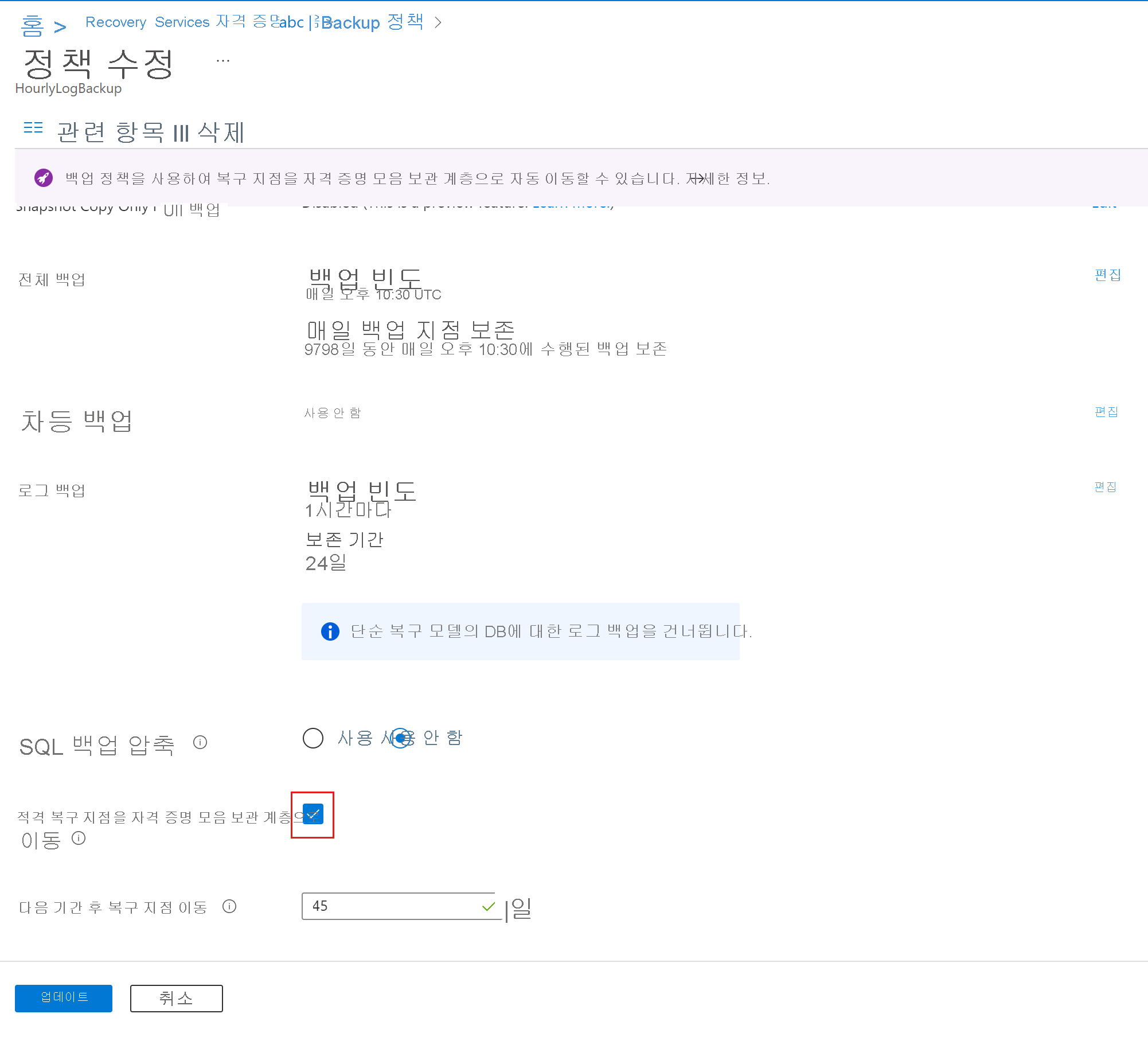The width and height of the screenshot is (1148, 1037).
Task: Click the 업데이트 button
Action: point(64,998)
